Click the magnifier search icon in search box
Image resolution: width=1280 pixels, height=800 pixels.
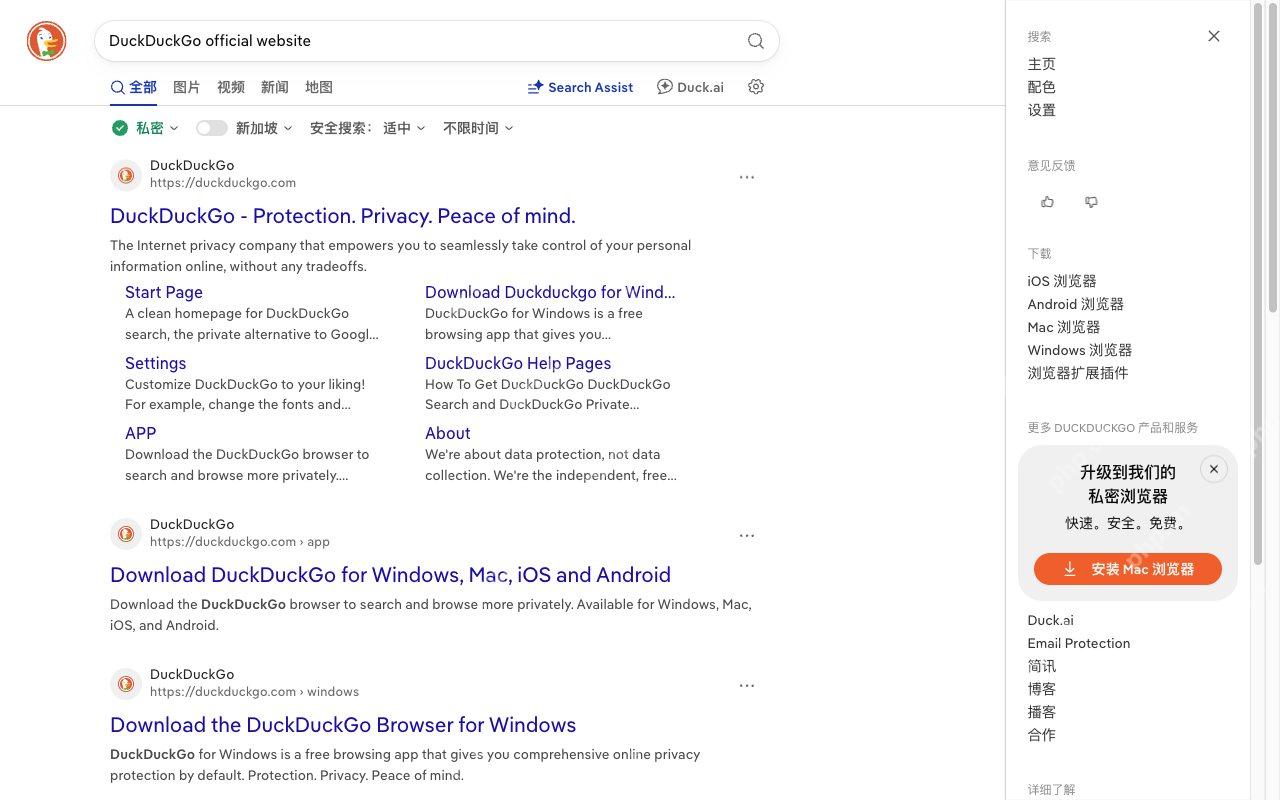point(756,41)
